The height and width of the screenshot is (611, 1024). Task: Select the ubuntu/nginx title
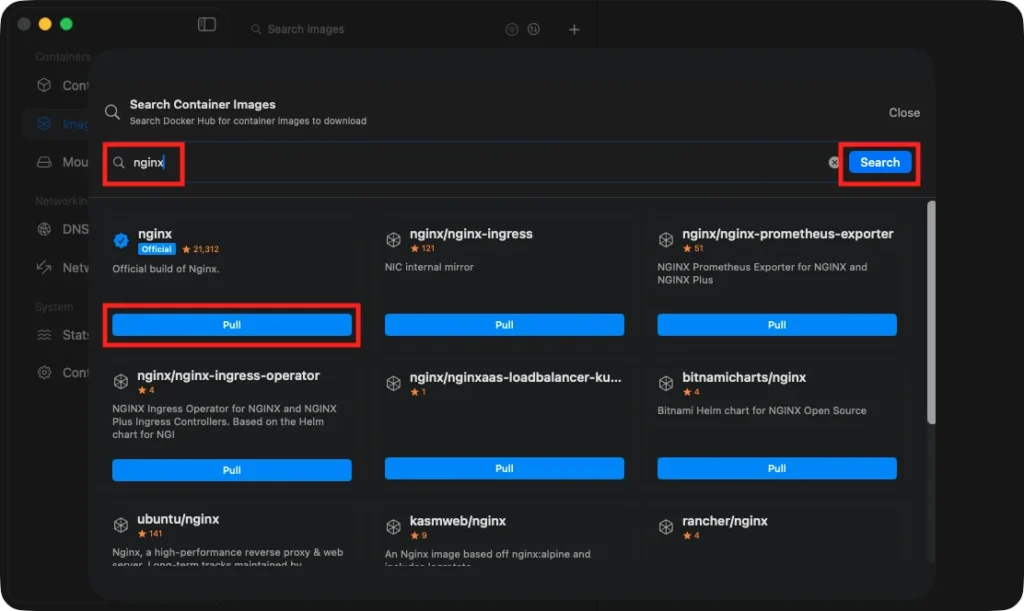click(x=178, y=519)
